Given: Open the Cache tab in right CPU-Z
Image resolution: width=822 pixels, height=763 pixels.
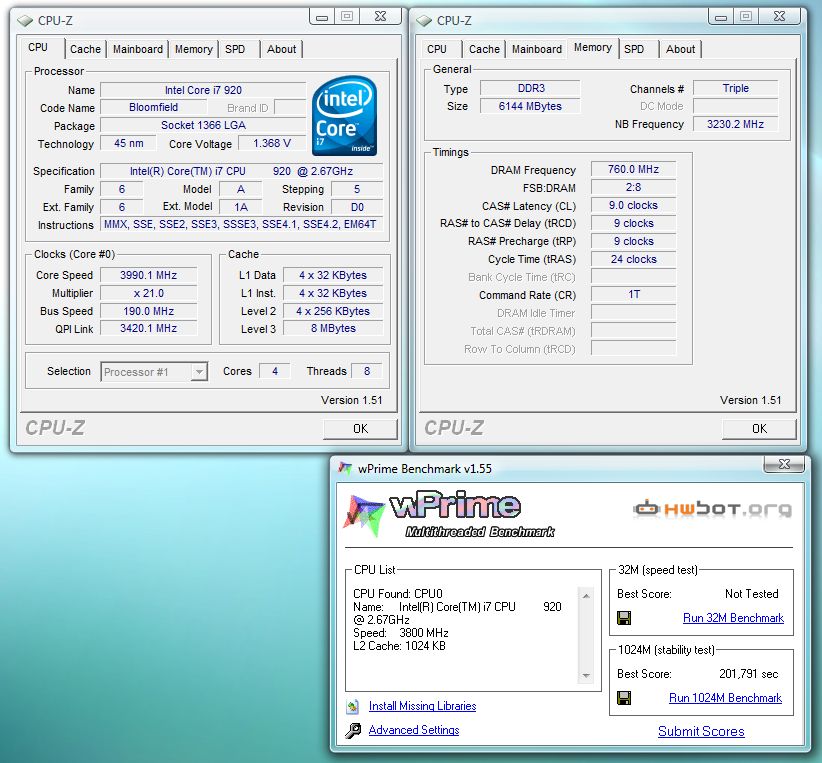Looking at the screenshot, I should point(484,49).
